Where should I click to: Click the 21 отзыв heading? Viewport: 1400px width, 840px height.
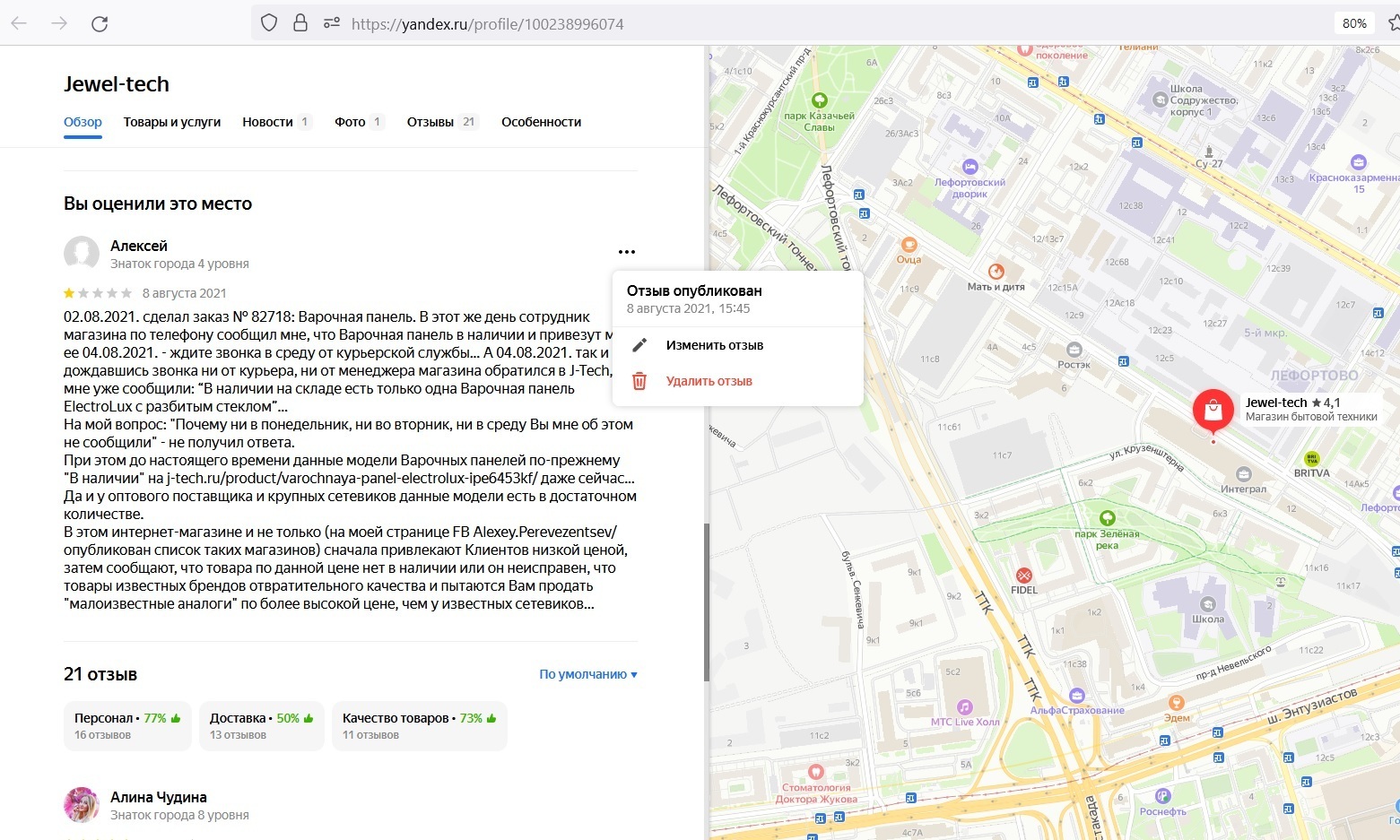[x=100, y=674]
